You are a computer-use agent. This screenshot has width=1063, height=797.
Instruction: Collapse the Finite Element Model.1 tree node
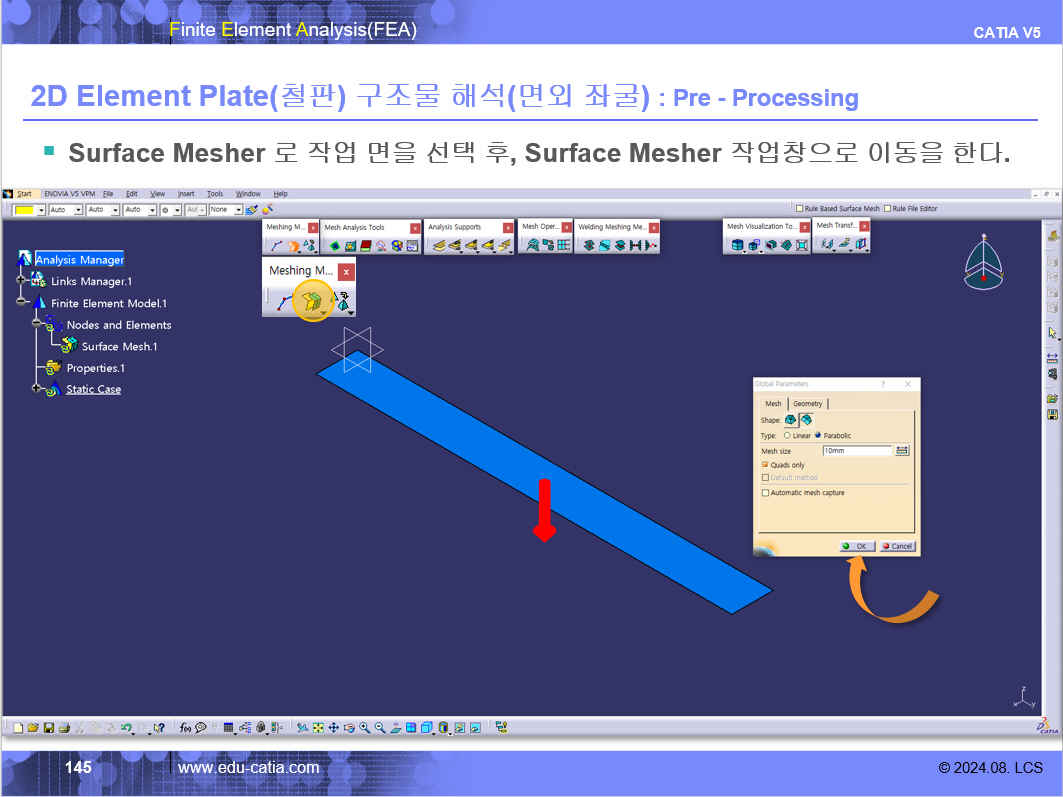[21, 301]
